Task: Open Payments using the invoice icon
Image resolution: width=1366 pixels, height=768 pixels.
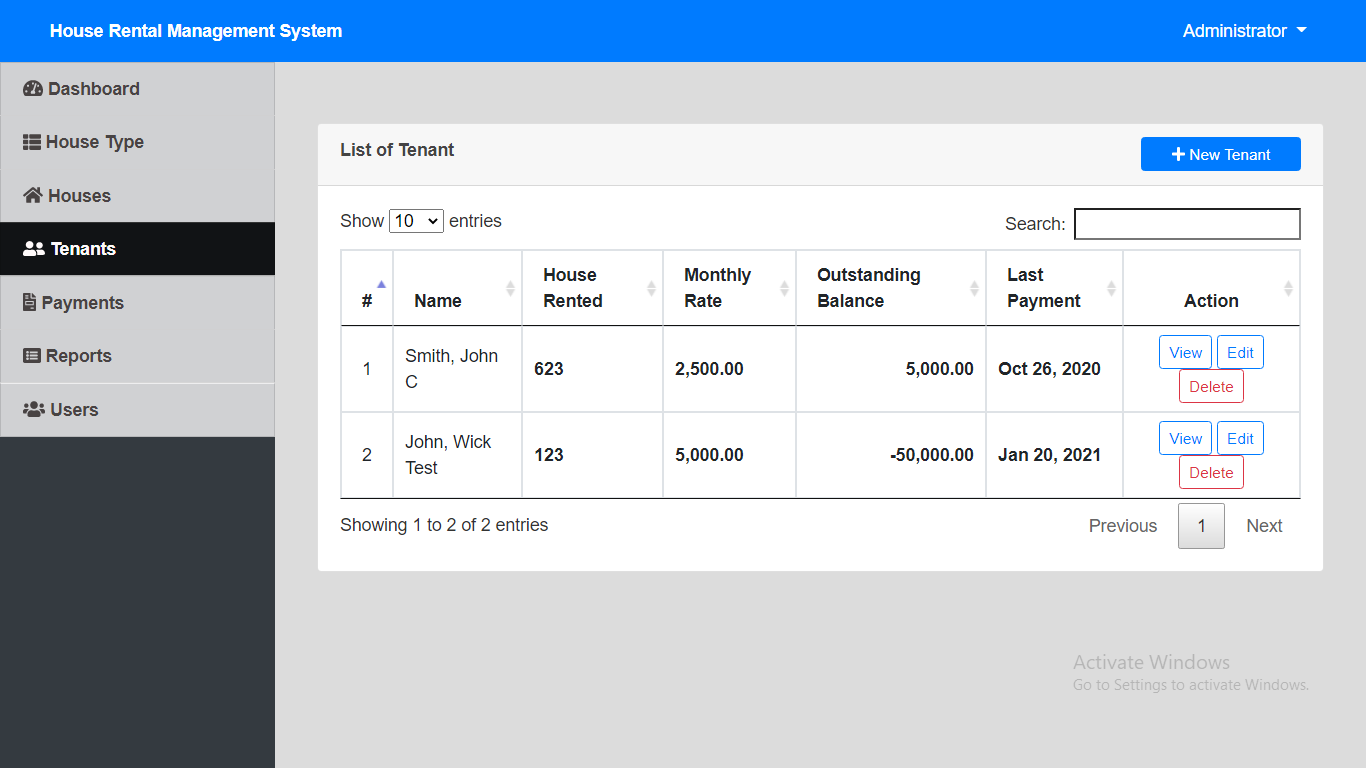Action: click(31, 302)
